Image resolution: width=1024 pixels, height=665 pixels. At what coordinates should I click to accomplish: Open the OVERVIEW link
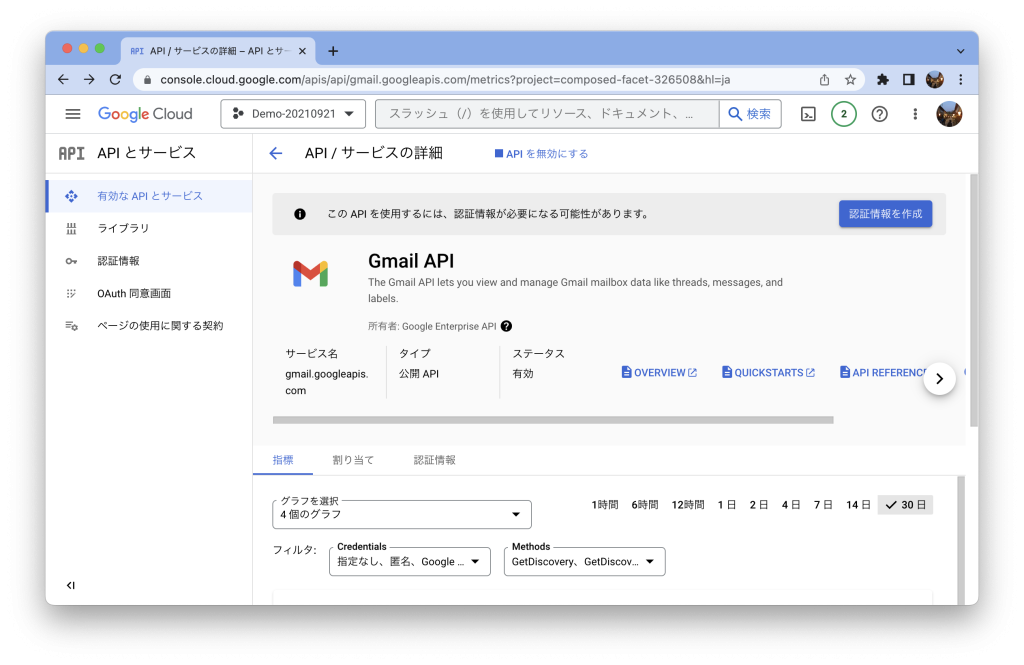[x=659, y=372]
